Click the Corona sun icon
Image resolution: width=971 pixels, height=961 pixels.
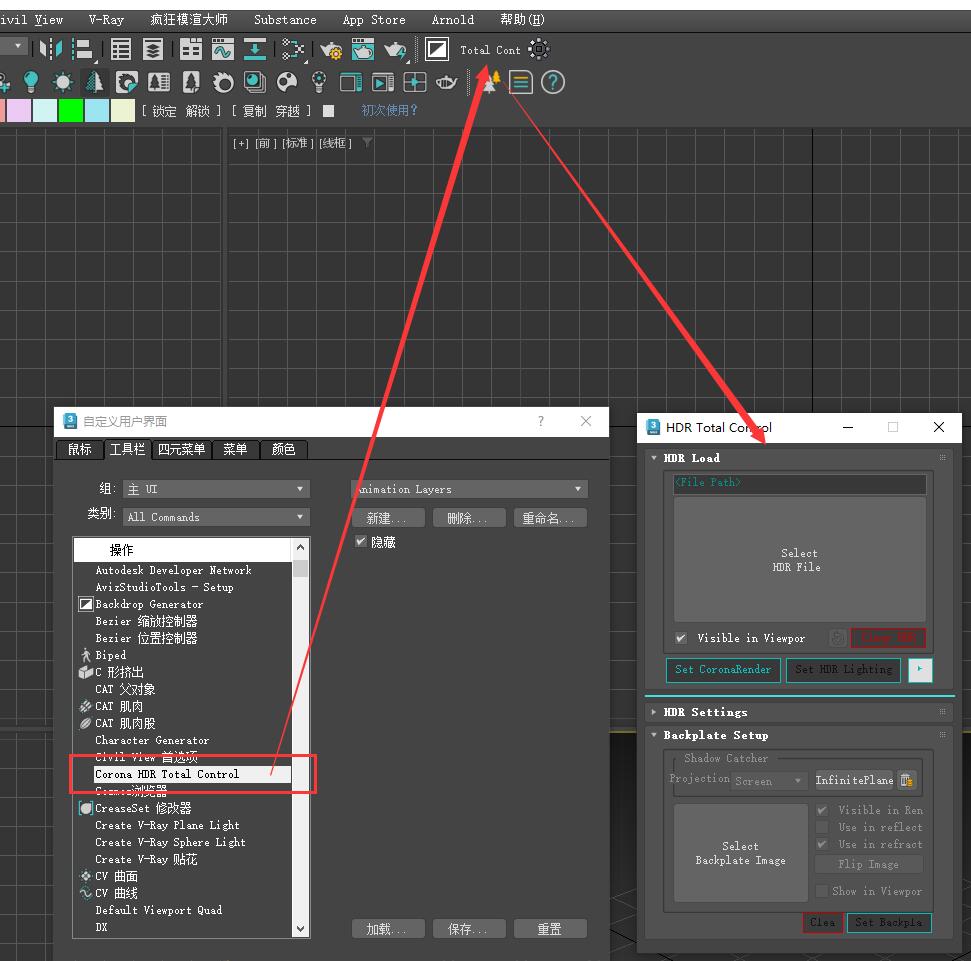(63, 82)
